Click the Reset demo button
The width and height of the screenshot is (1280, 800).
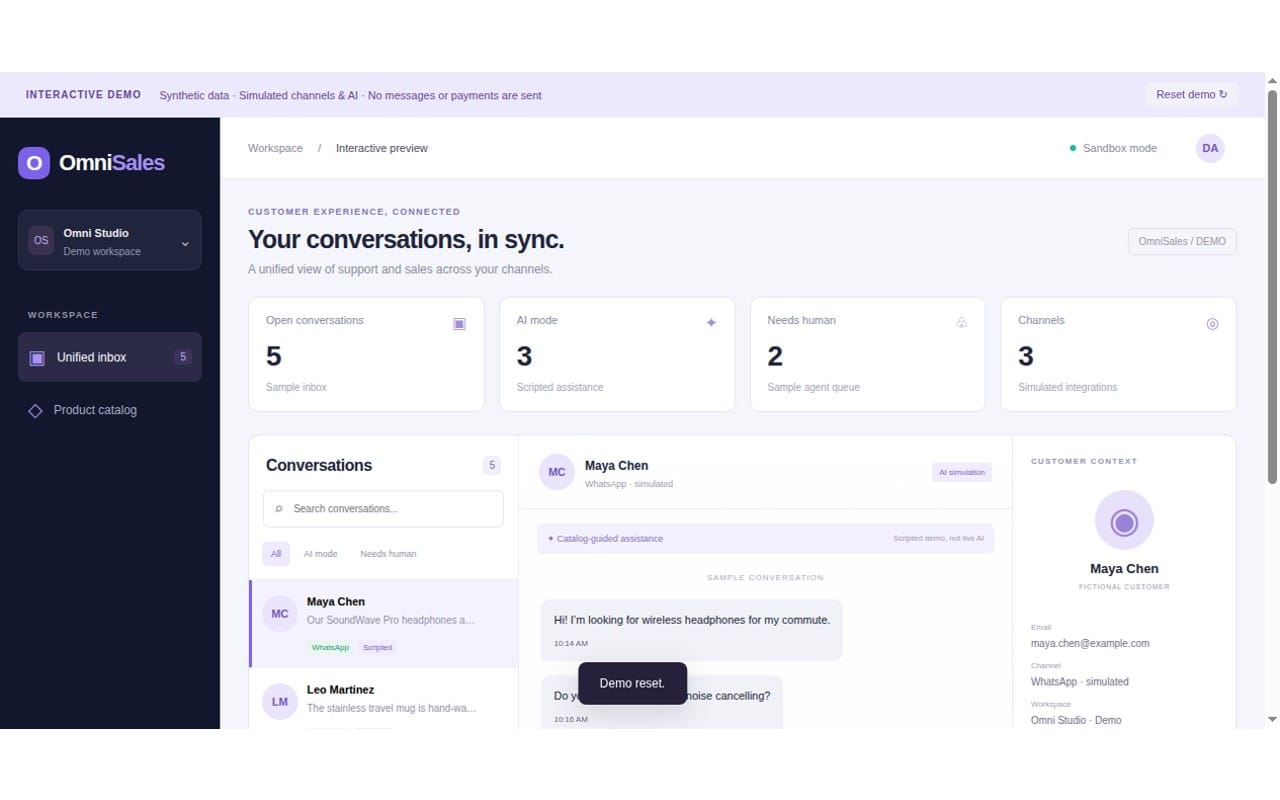(1192, 95)
